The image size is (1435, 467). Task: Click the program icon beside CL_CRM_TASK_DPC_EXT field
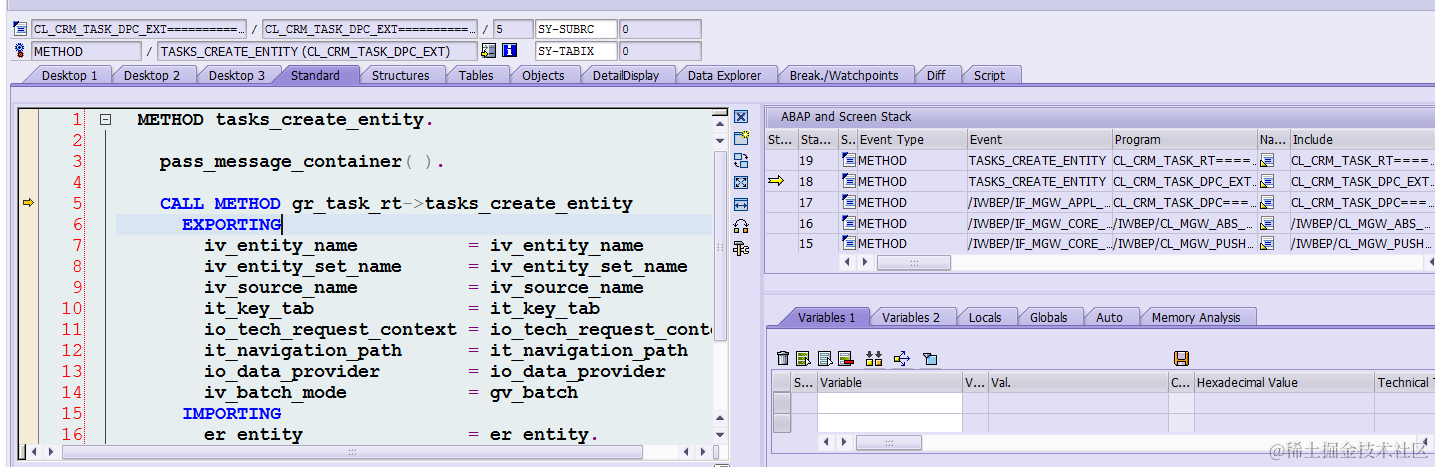(x=20, y=30)
